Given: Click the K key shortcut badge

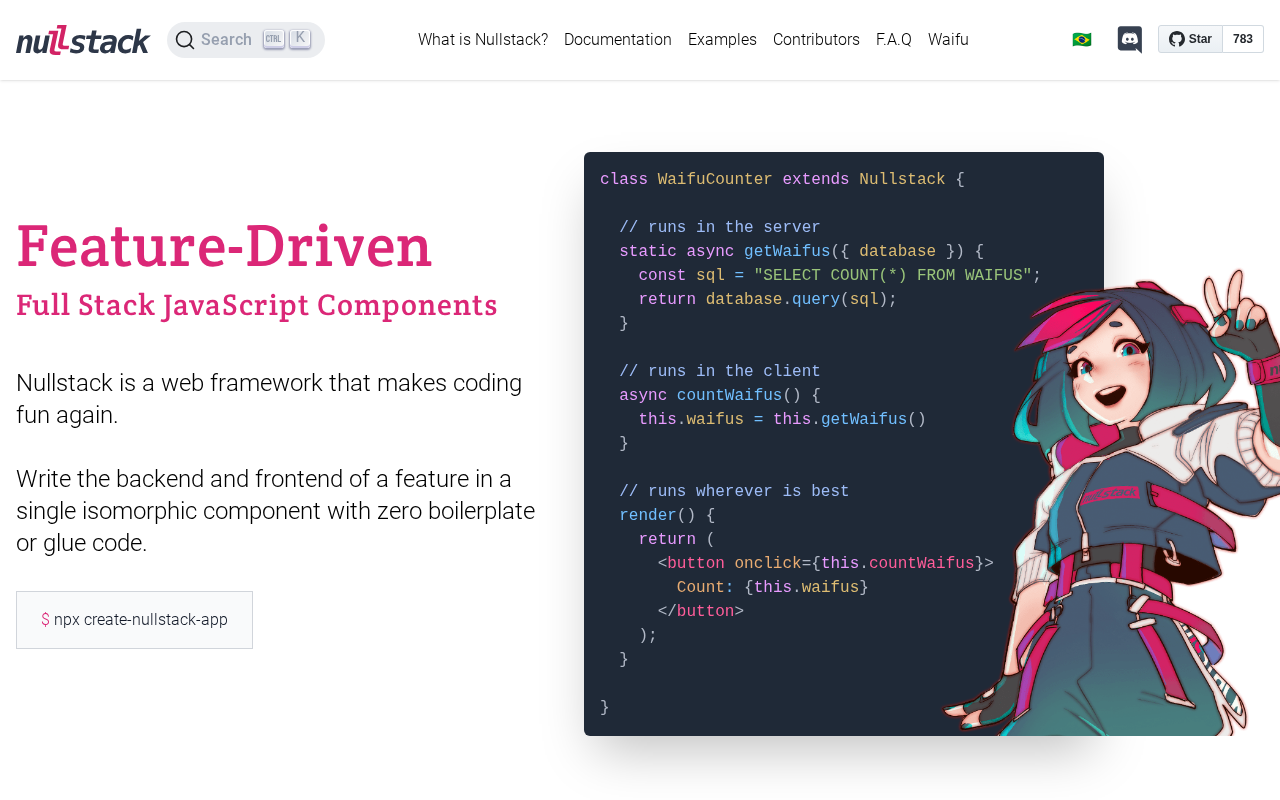Looking at the screenshot, I should (300, 39).
